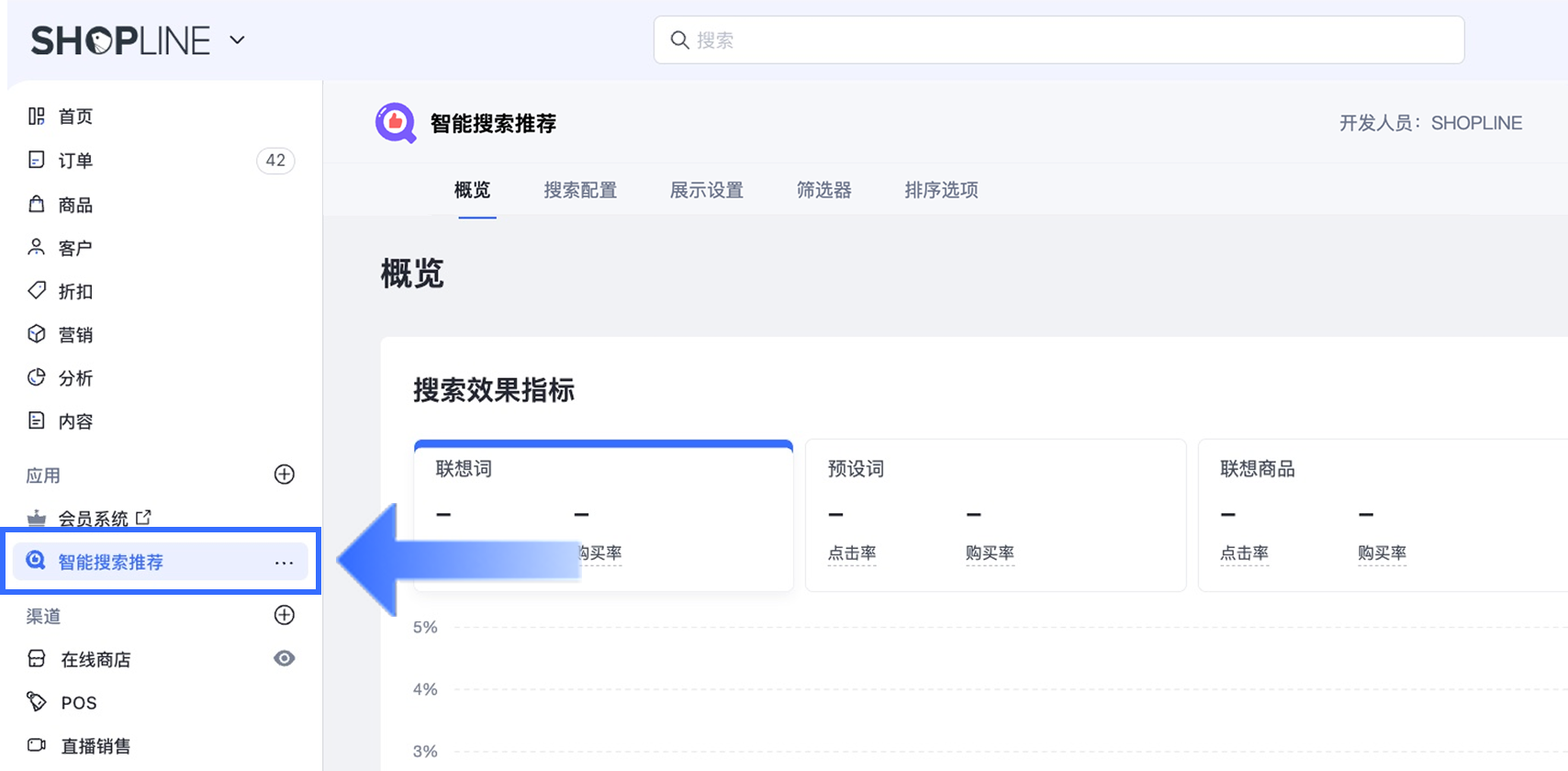This screenshot has height=771, width=1568.
Task: Open Marketing via its cube icon
Action: click(37, 334)
